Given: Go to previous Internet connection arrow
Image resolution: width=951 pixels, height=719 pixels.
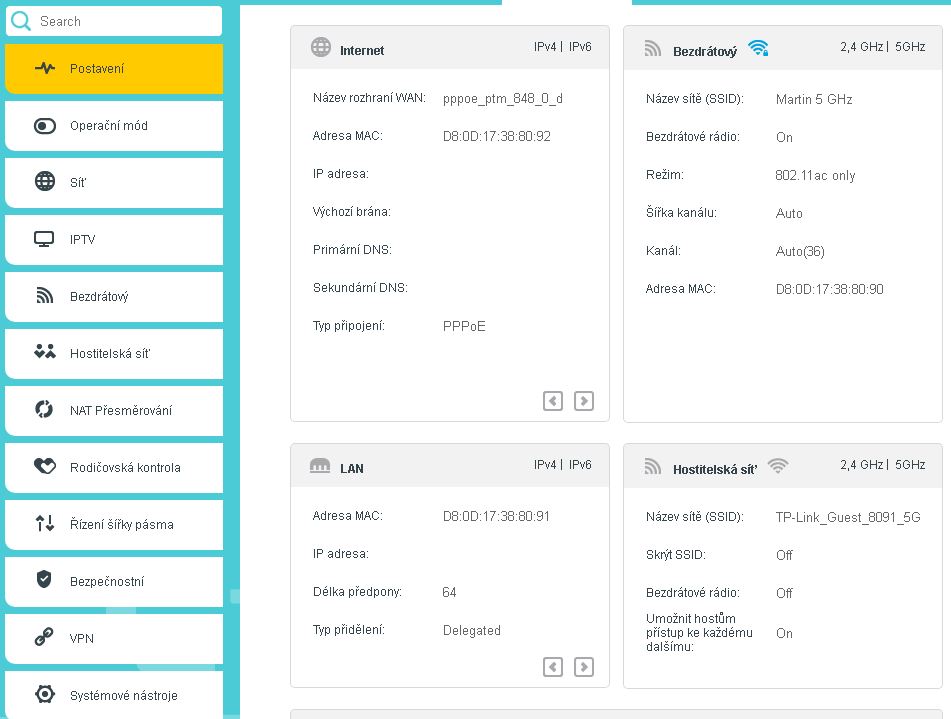Looking at the screenshot, I should coord(553,401).
